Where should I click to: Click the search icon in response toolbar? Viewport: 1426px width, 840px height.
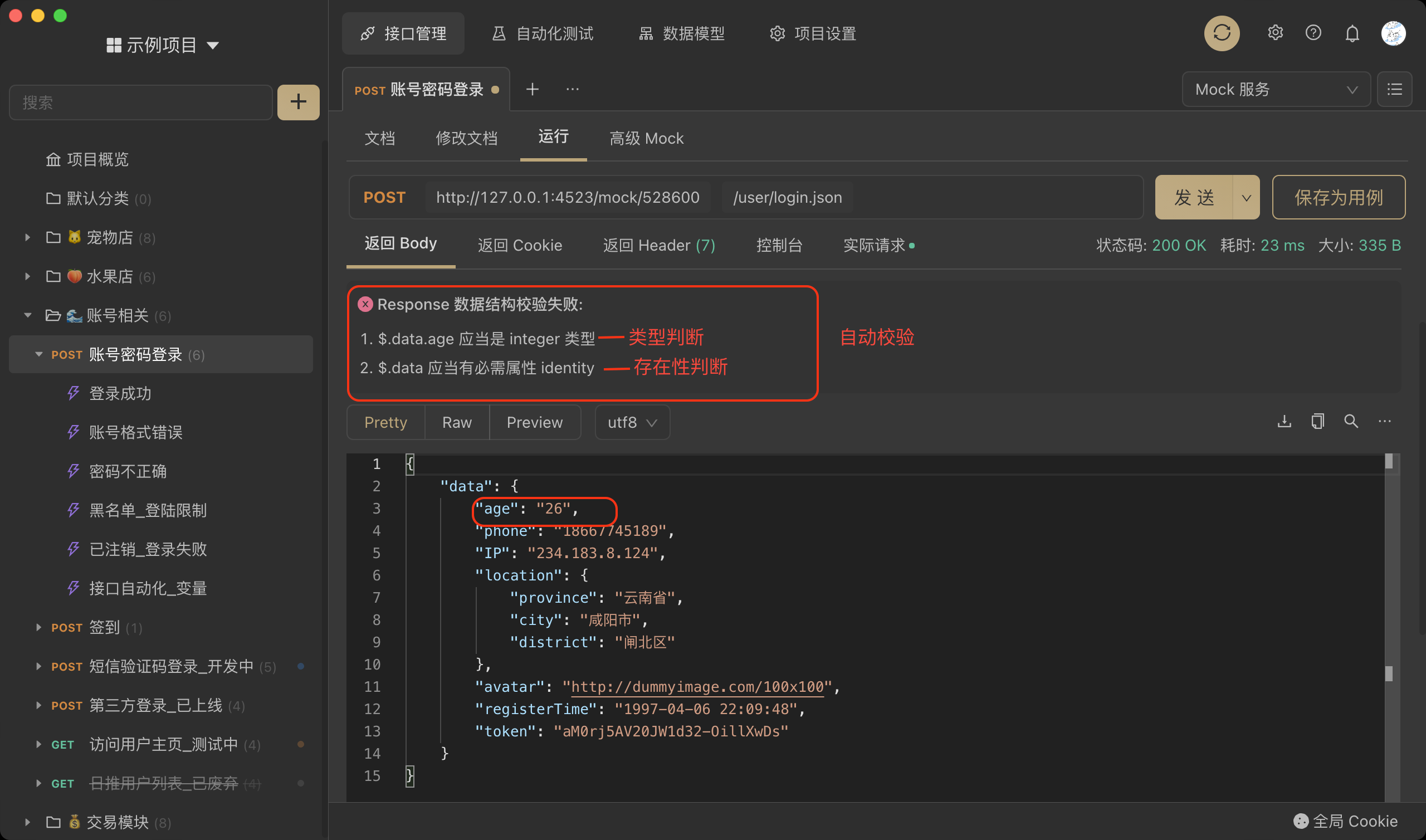pyautogui.click(x=1351, y=421)
